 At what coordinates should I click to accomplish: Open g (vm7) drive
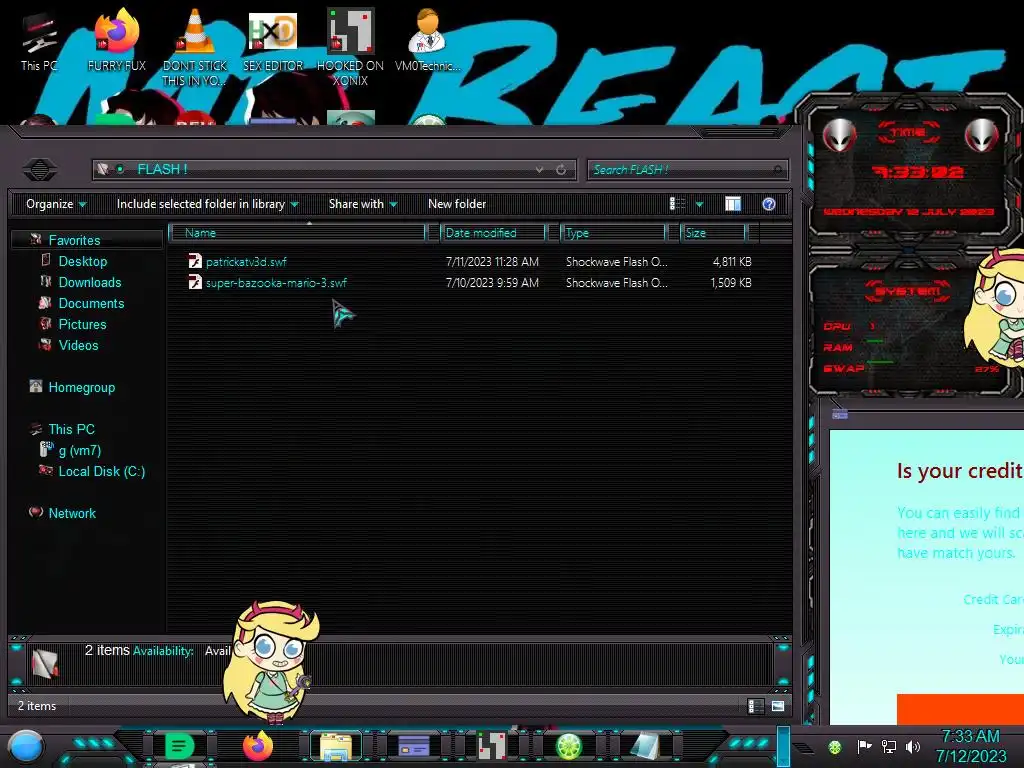(80, 450)
